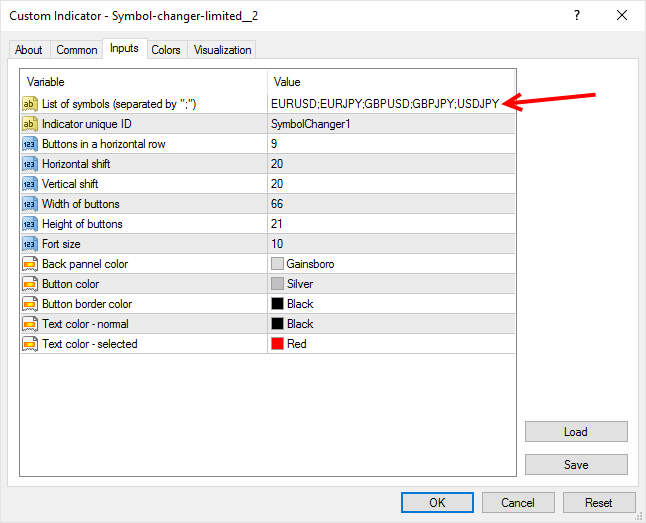The width and height of the screenshot is (646, 523).
Task: Click the integer icon next to Vertical shift
Action: tap(30, 184)
